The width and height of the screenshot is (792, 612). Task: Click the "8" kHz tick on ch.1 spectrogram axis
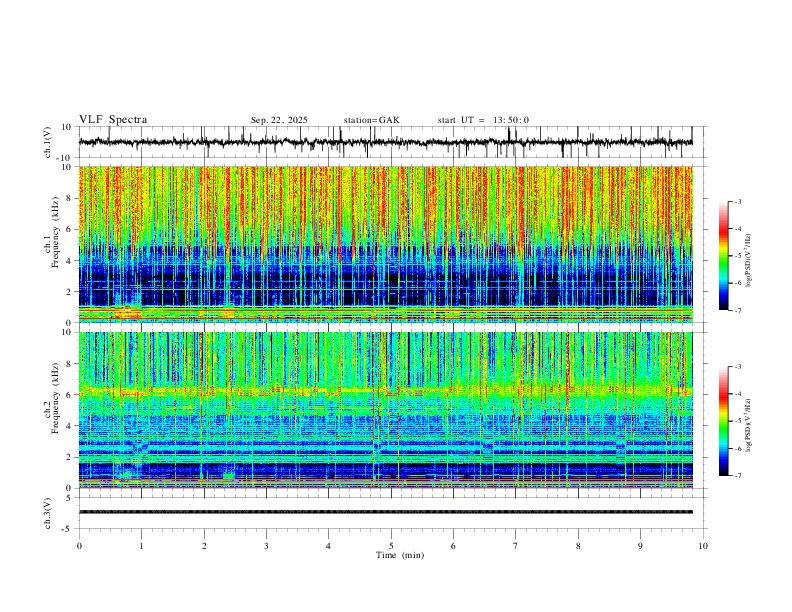(x=69, y=198)
